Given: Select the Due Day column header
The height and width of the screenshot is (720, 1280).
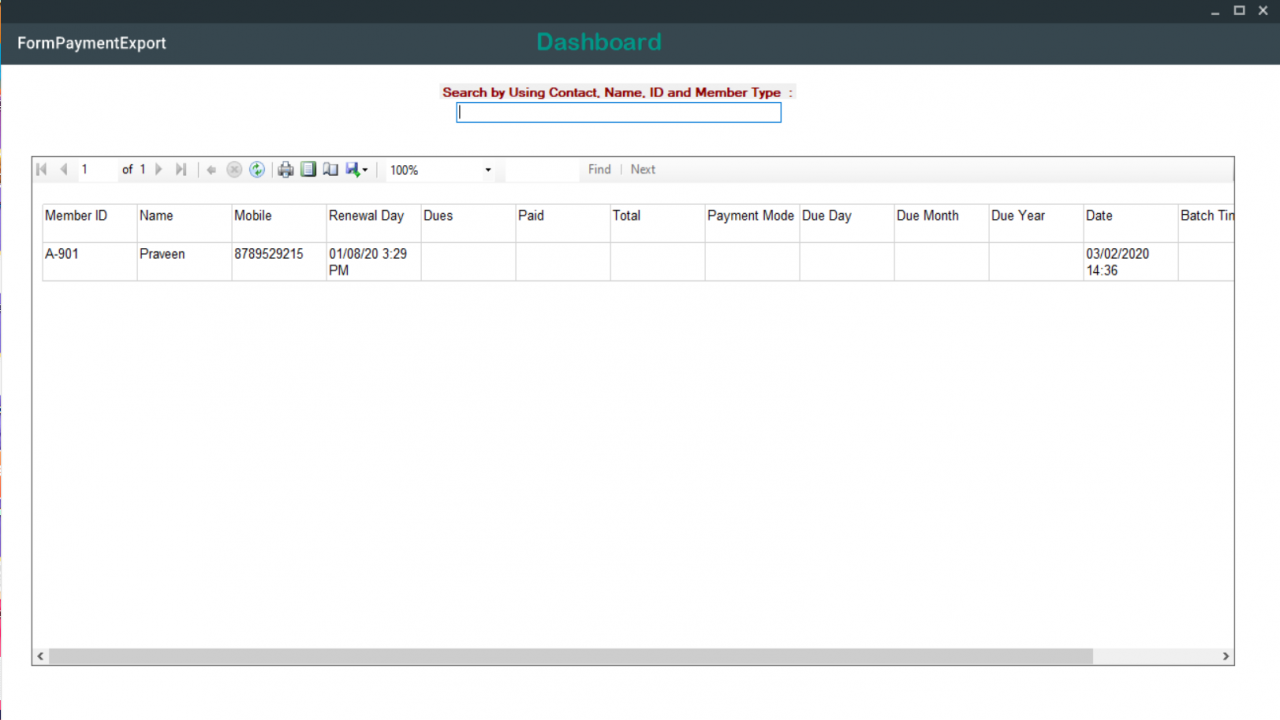Looking at the screenshot, I should point(847,223).
